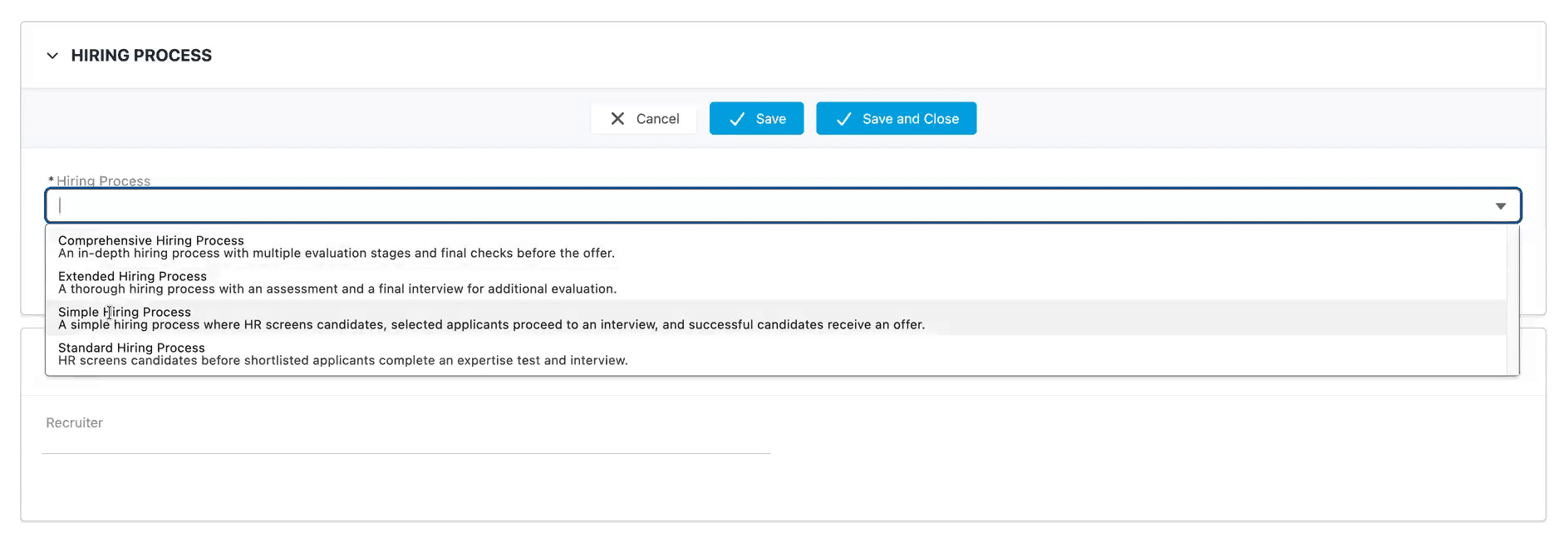
Task: Choose Extended Hiring Process option
Action: 775,283
